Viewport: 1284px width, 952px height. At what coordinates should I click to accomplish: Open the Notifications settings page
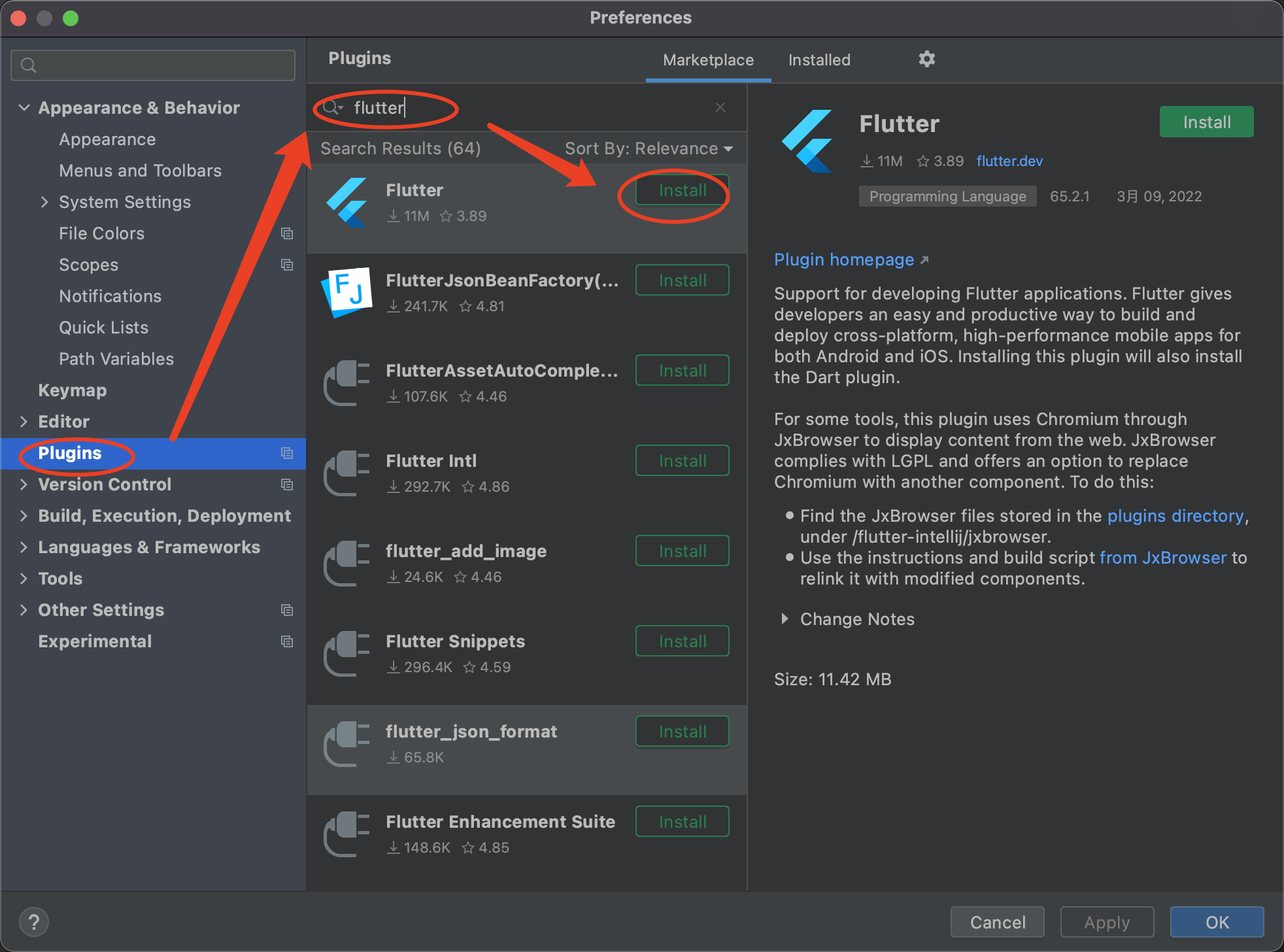pos(110,296)
